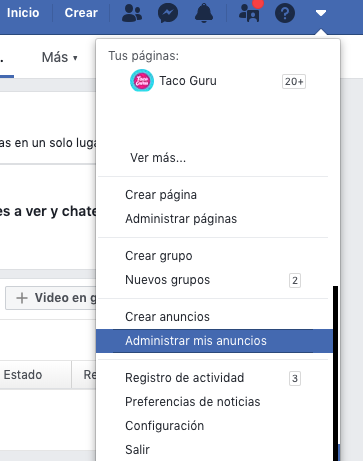Click the 20+ notification badge for Taco Guru
The height and width of the screenshot is (461, 363).
pyautogui.click(x=294, y=81)
